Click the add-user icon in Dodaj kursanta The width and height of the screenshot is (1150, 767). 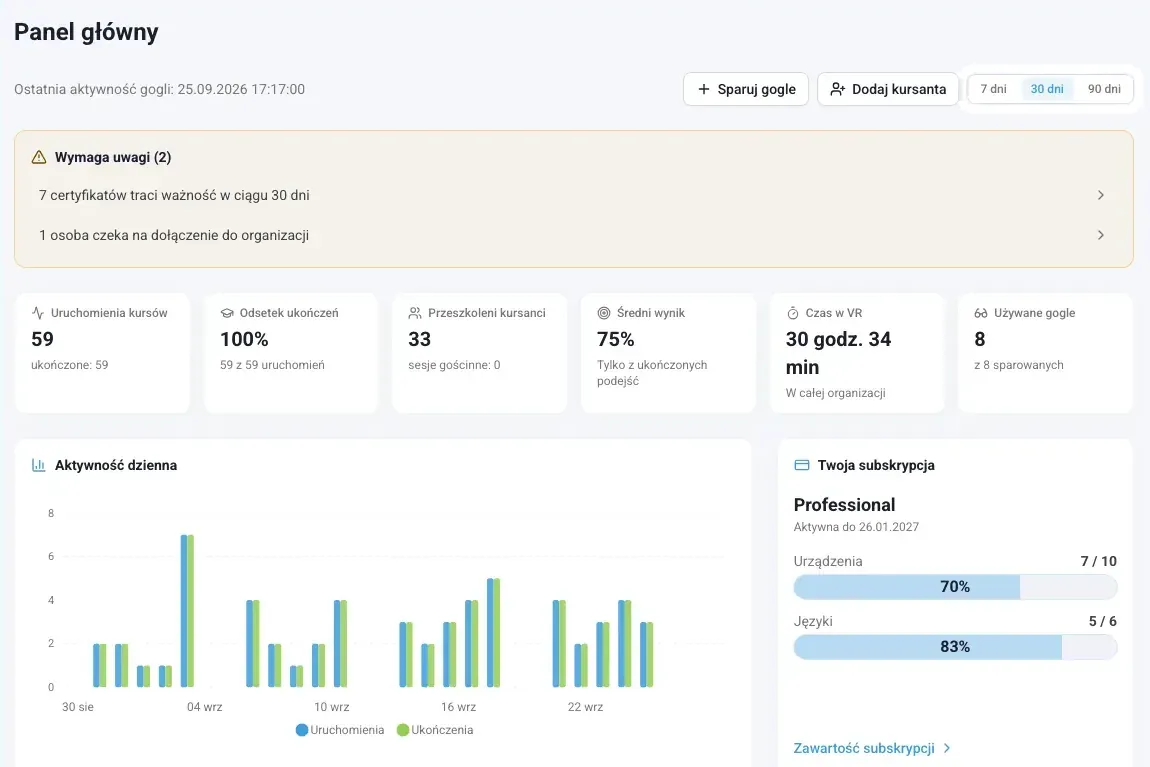[838, 89]
